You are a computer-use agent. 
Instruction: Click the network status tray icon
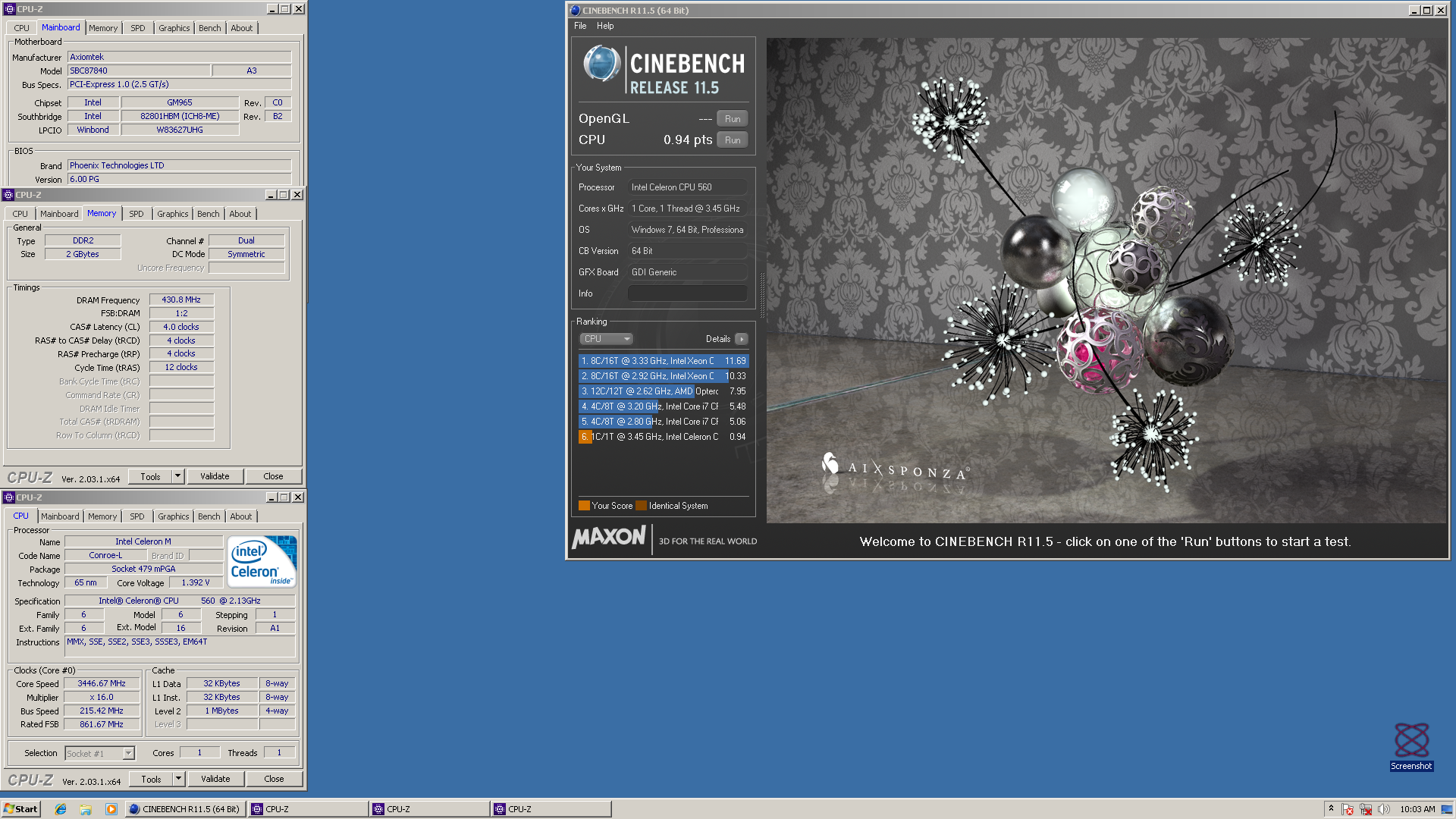pyautogui.click(x=1366, y=809)
